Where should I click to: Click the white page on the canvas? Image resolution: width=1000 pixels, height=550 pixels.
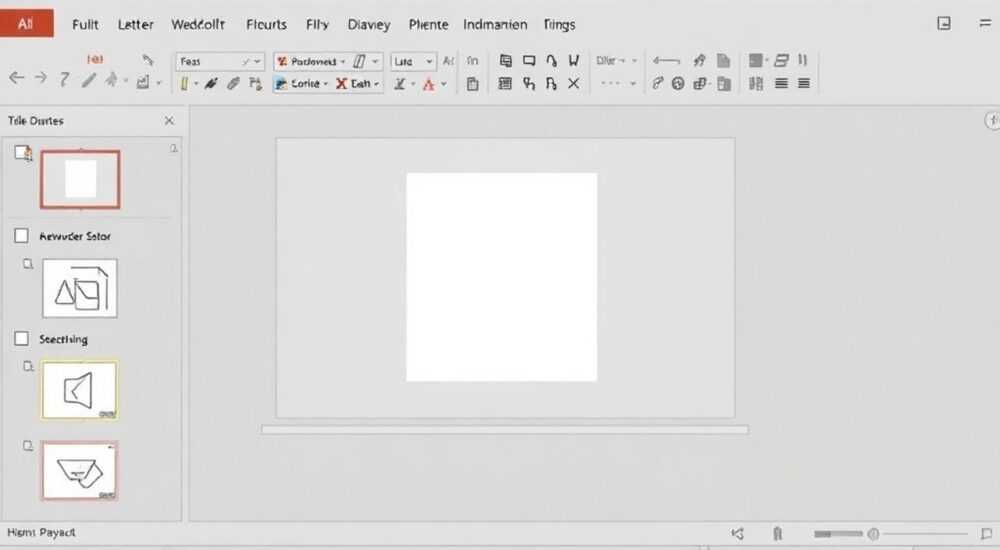[502, 277]
